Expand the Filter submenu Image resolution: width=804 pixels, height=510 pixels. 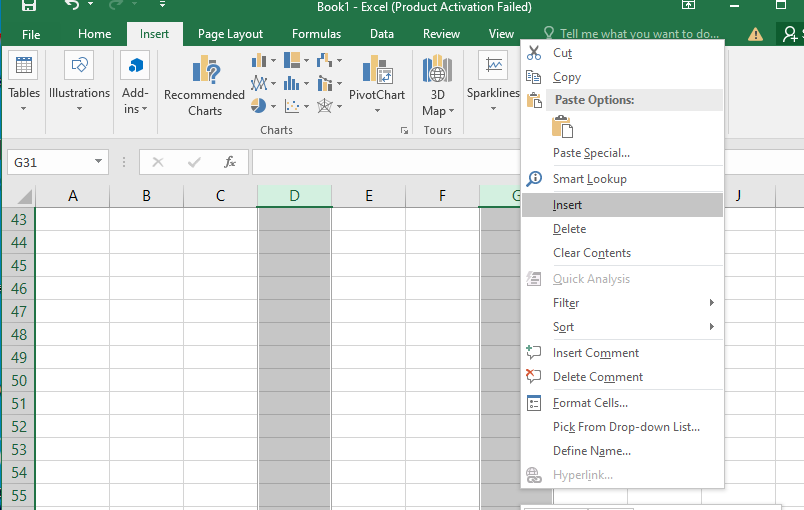(x=622, y=303)
